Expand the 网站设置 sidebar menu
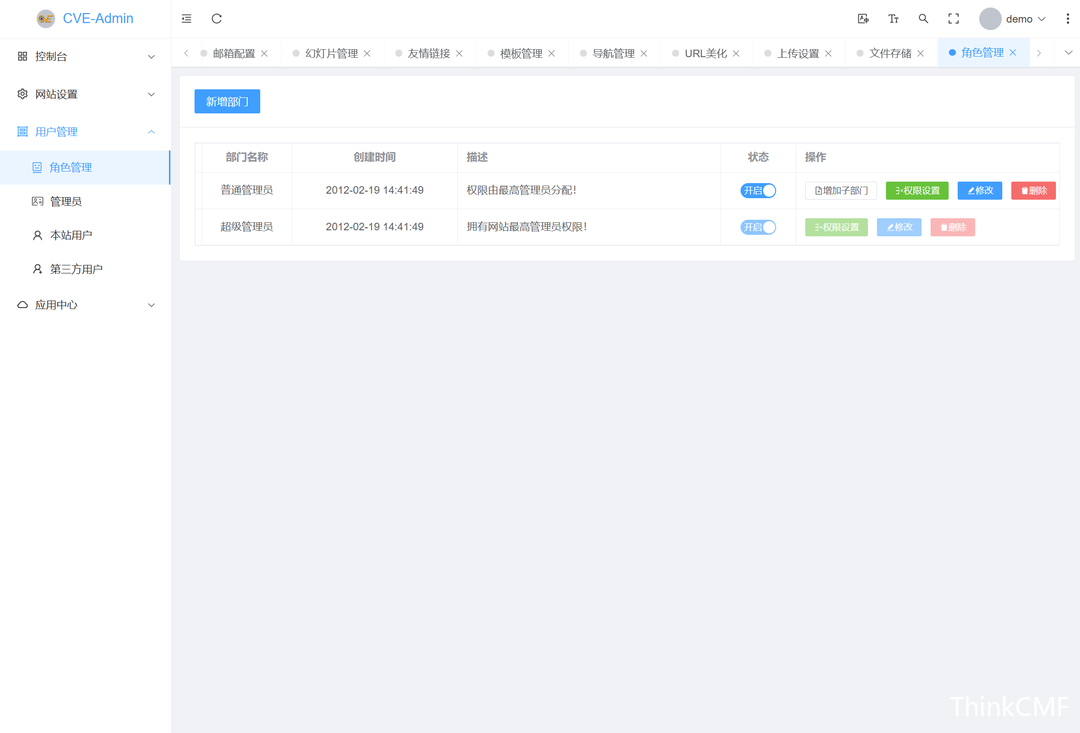Screen dimensions: 1080x733 pyautogui.click(x=85, y=94)
